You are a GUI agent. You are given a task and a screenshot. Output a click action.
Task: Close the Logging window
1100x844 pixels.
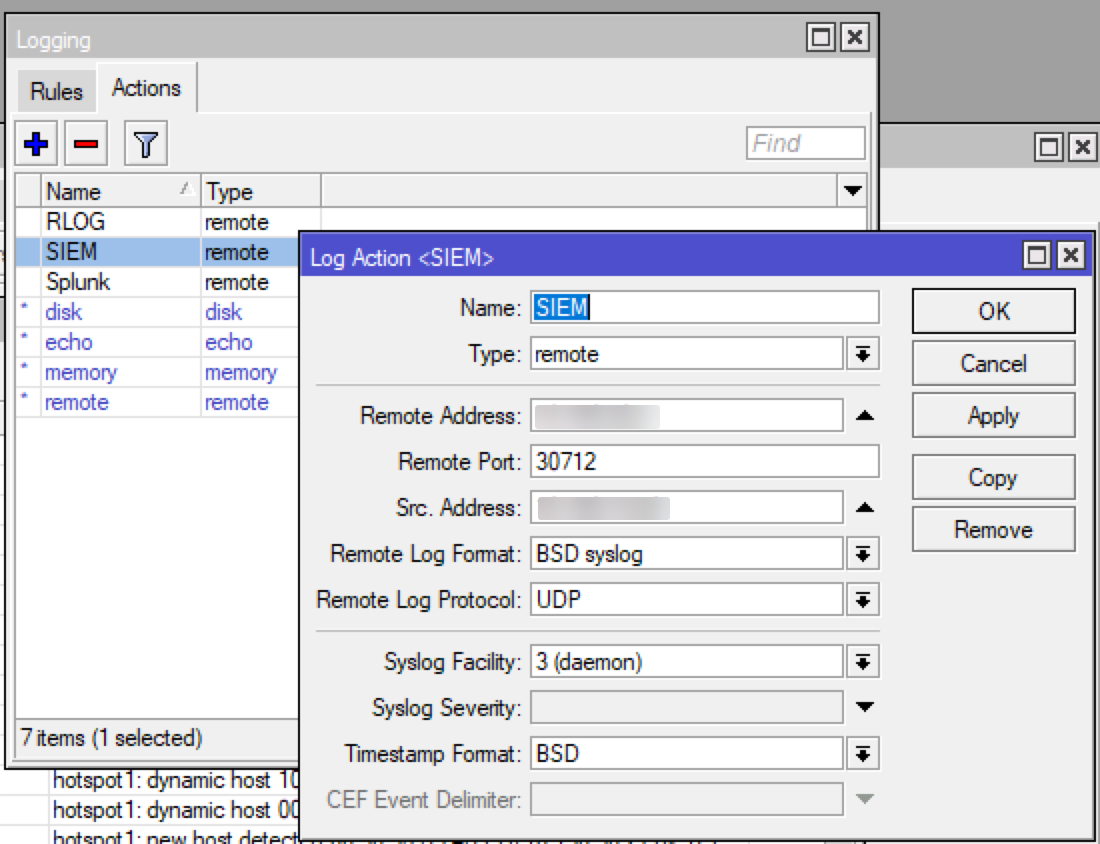854,37
